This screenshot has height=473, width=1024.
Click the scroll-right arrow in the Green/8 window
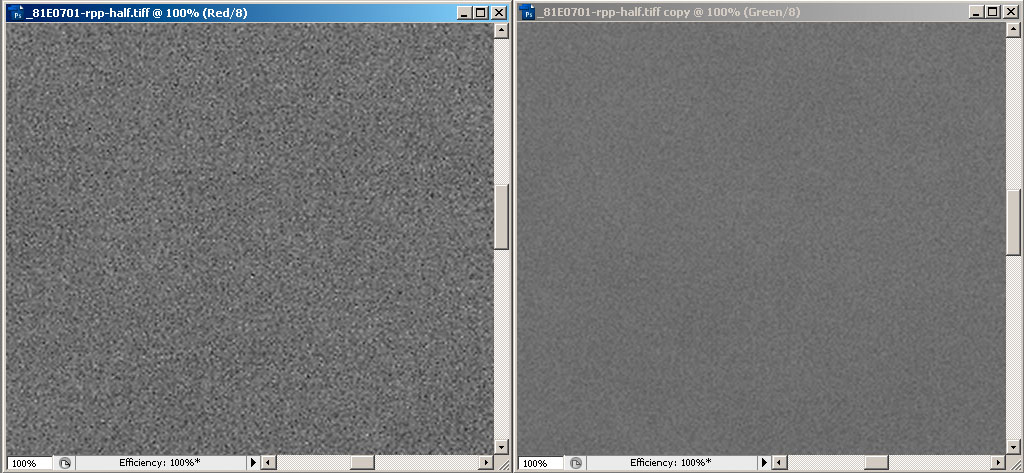click(999, 463)
